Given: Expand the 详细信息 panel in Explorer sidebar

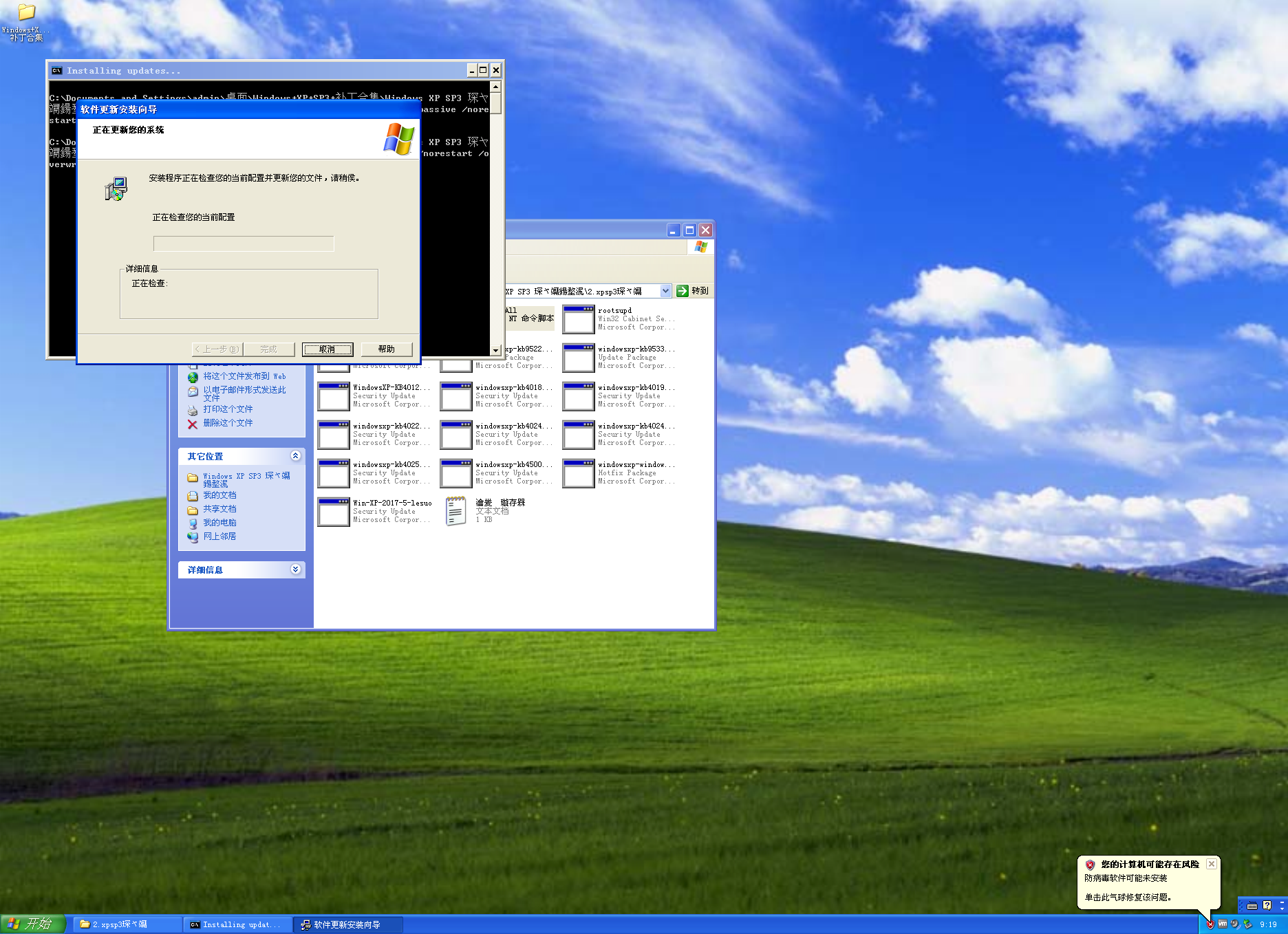Looking at the screenshot, I should coord(295,569).
